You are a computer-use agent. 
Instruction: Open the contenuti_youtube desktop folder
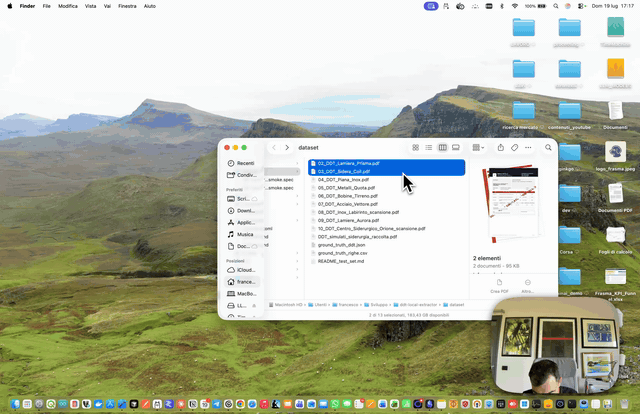[x=569, y=115]
